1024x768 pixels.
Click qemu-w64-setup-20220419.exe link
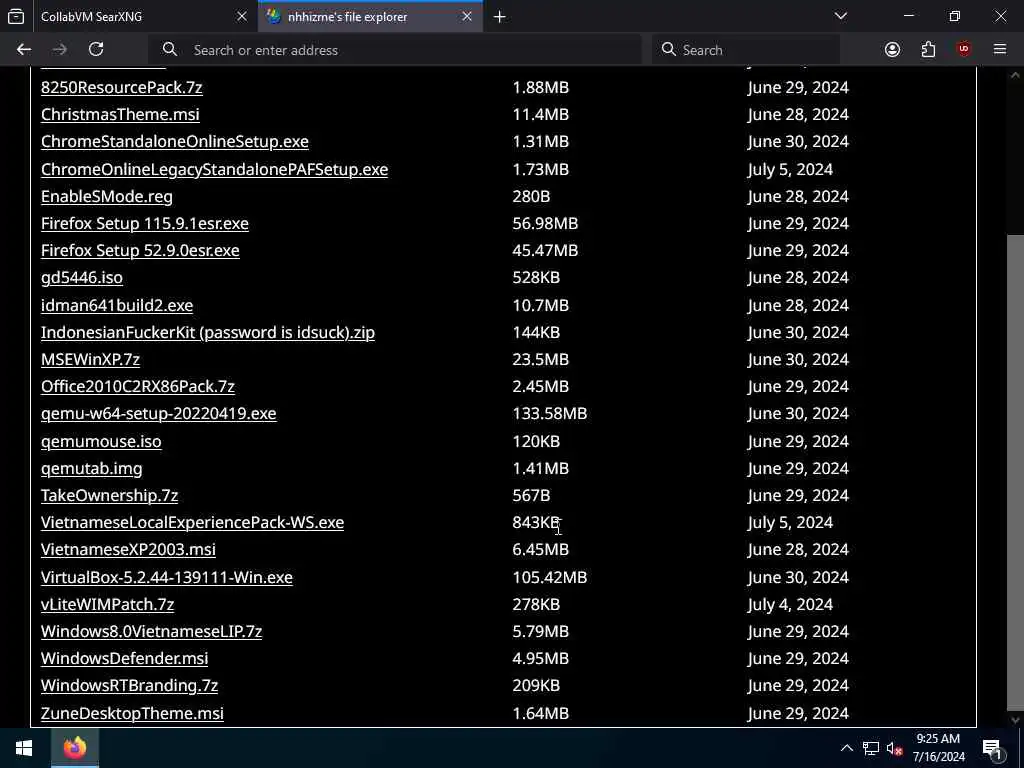159,414
